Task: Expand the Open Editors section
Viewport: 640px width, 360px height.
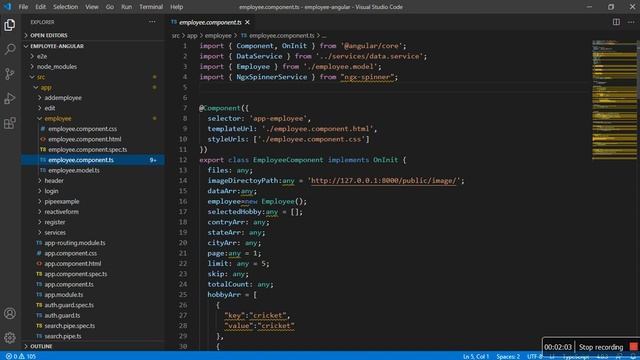Action: coord(93,36)
